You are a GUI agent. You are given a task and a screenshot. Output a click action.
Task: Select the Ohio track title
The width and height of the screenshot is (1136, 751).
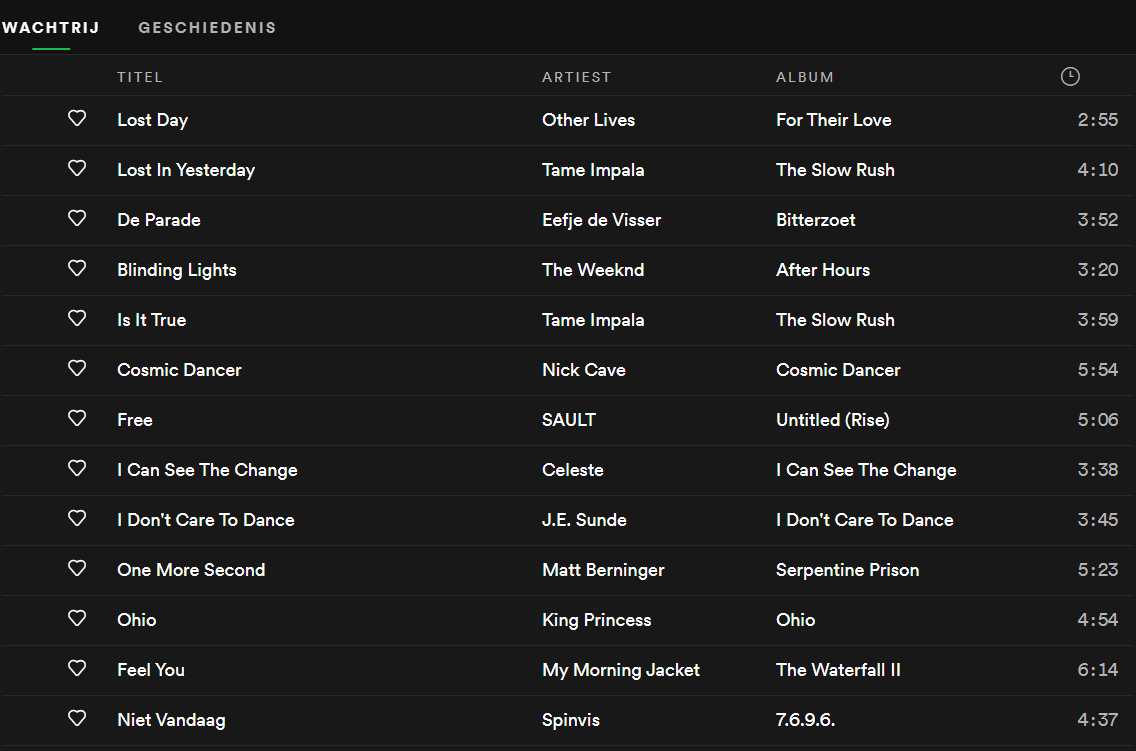pyautogui.click(x=137, y=620)
